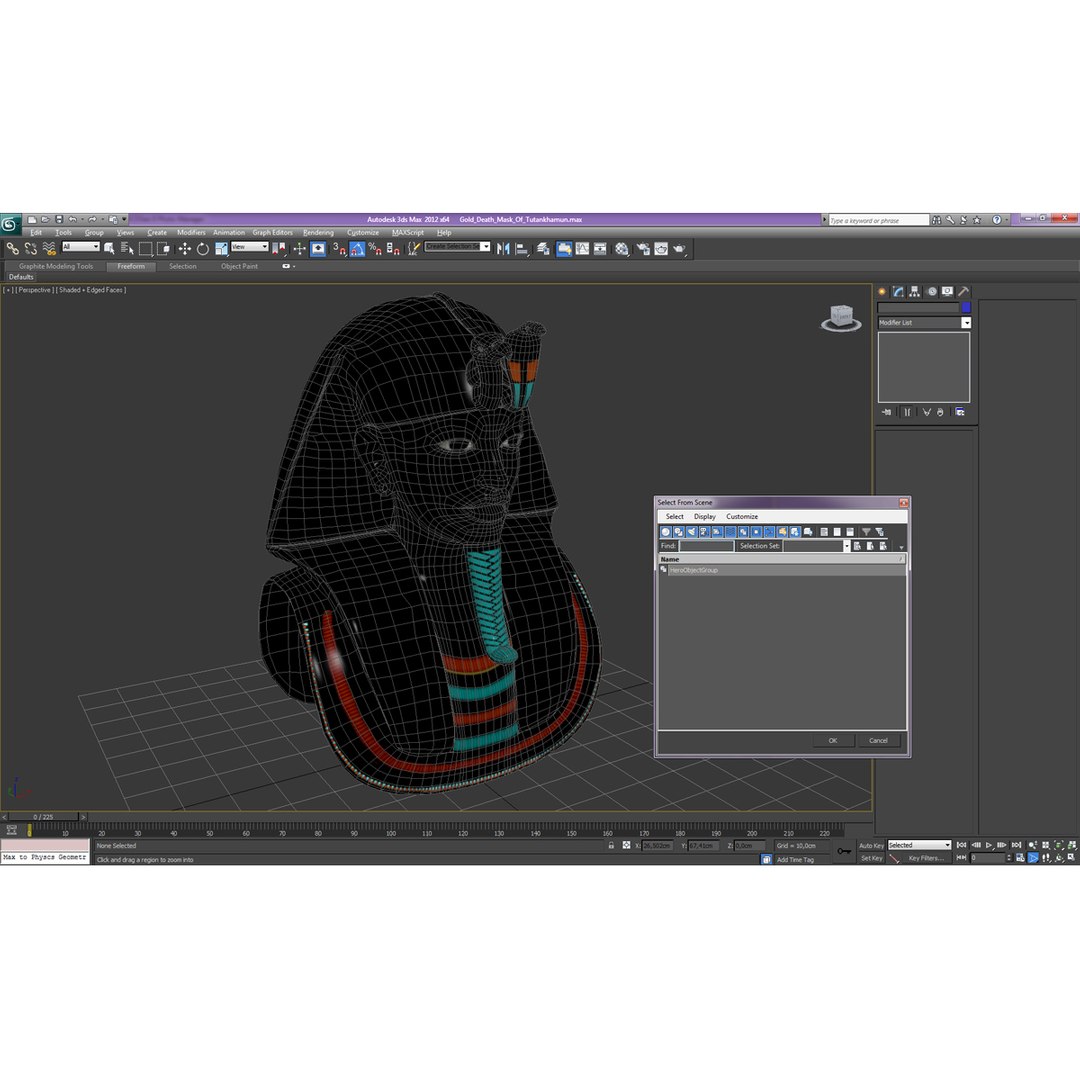Click Select All icon in dialog
1080x1080 pixels.
point(824,532)
